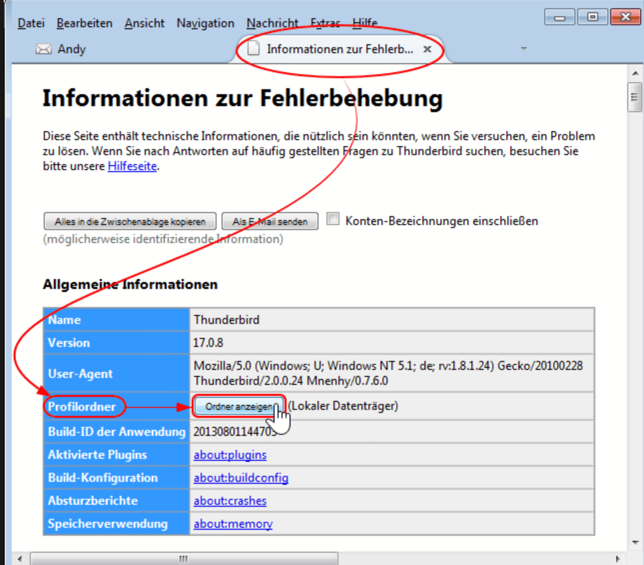644x565 pixels.
Task: Click the vertical scrollbar up arrow
Action: coord(635,73)
